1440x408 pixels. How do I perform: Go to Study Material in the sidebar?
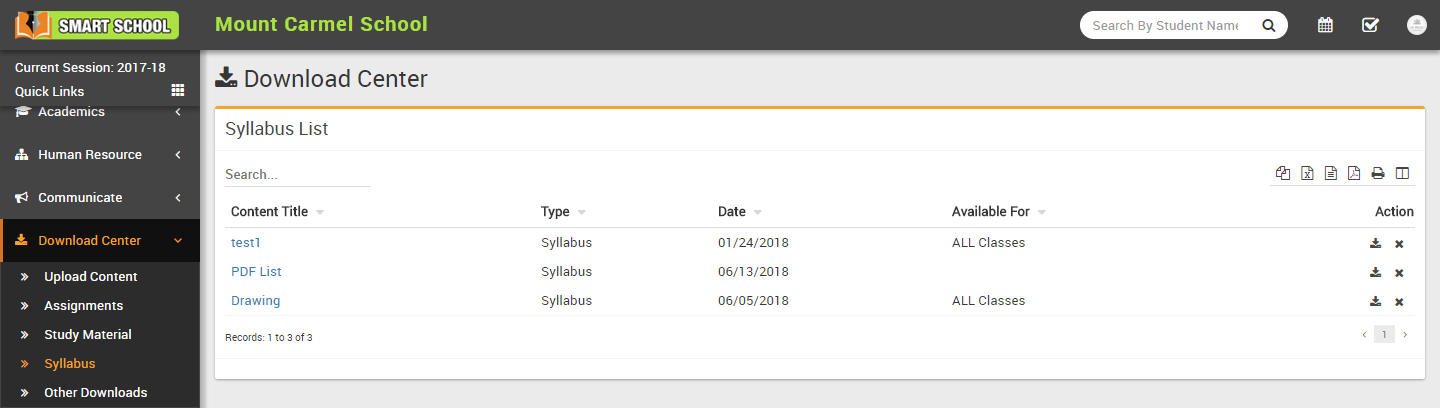88,335
